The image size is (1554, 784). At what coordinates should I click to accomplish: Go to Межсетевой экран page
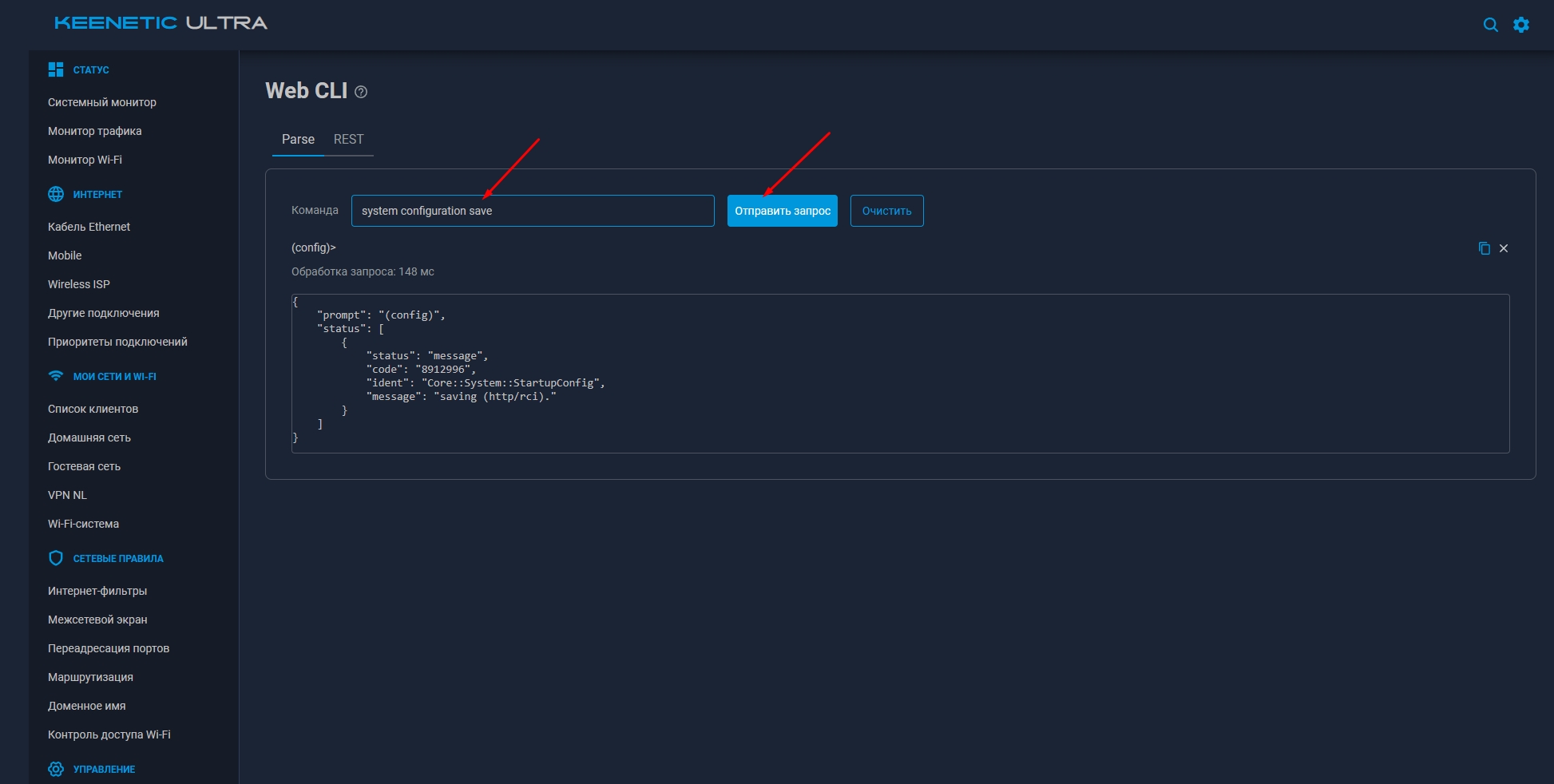point(97,620)
